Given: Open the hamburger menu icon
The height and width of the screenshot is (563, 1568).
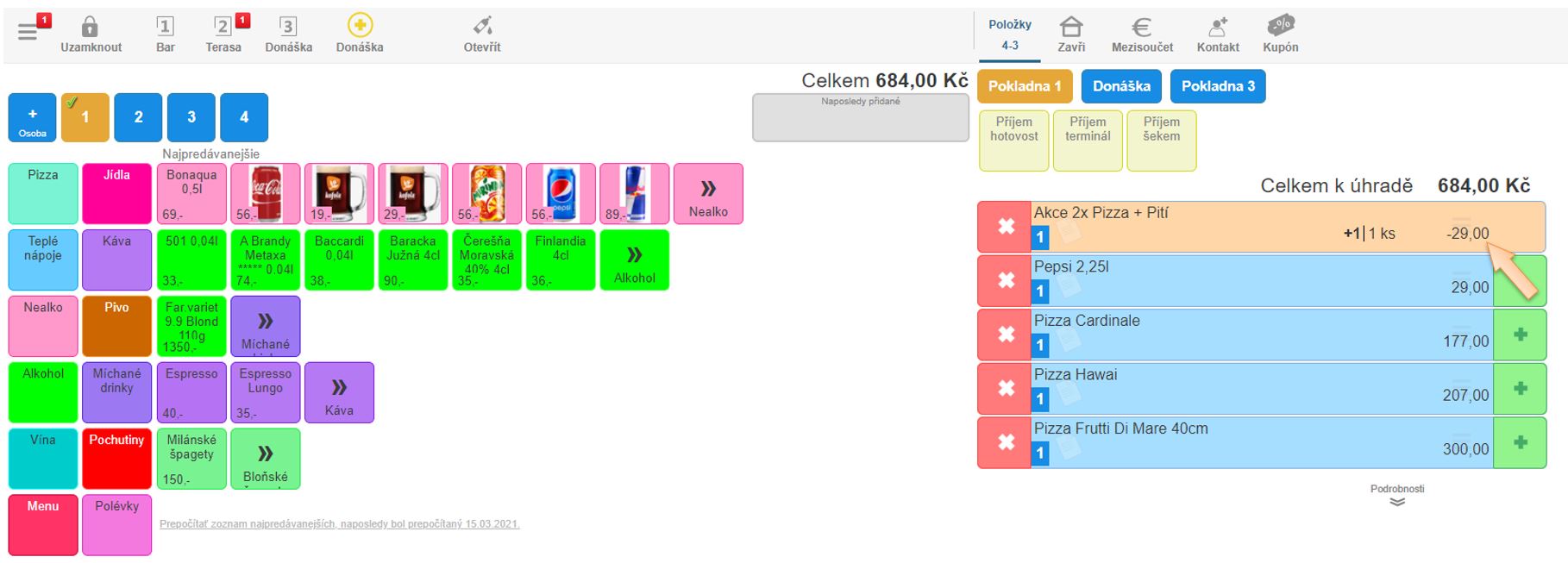Looking at the screenshot, I should (x=28, y=33).
